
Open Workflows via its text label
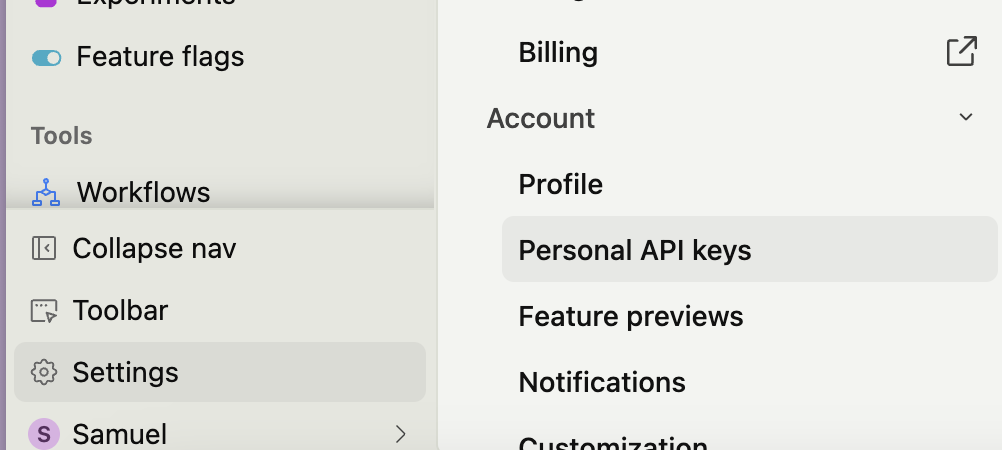(x=143, y=192)
